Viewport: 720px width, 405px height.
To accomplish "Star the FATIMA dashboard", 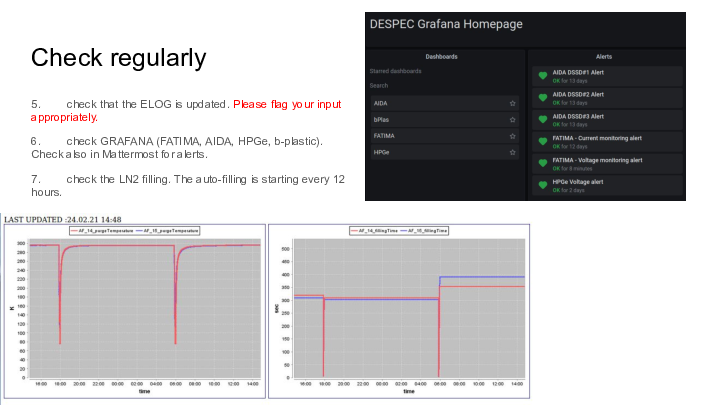I will [512, 136].
